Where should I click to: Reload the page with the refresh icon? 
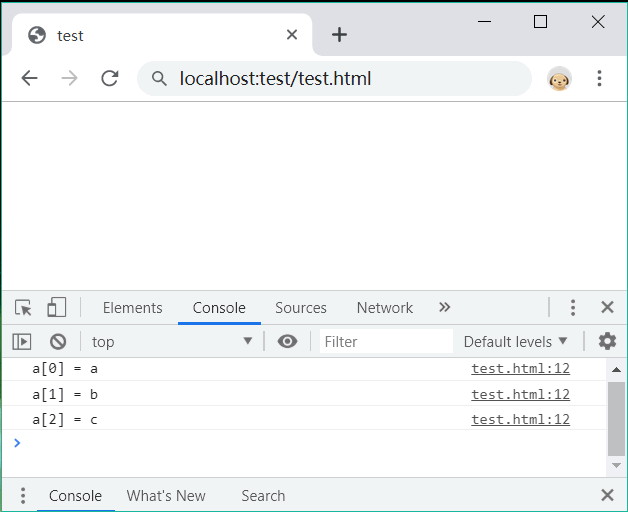[x=109, y=78]
